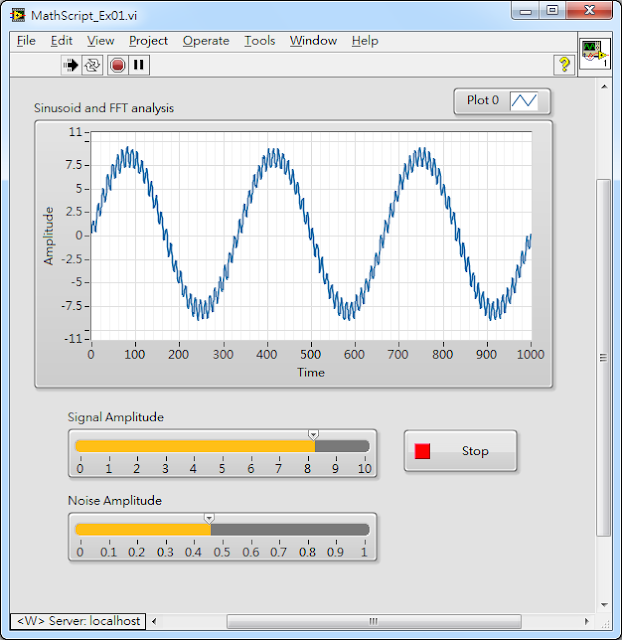This screenshot has width=622, height=640.
Task: Click the 'Time' X-axis label
Action: tap(311, 373)
